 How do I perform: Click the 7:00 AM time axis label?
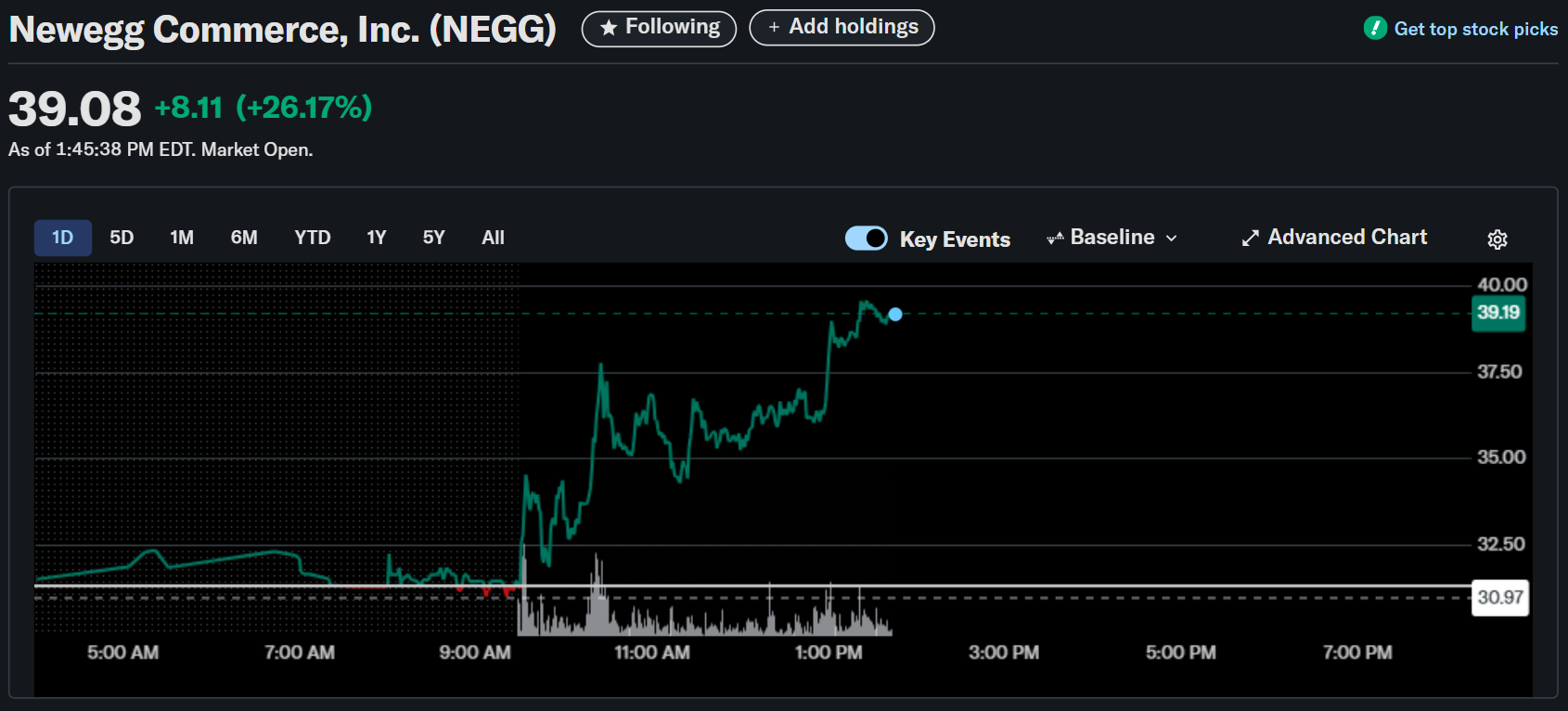tap(300, 653)
